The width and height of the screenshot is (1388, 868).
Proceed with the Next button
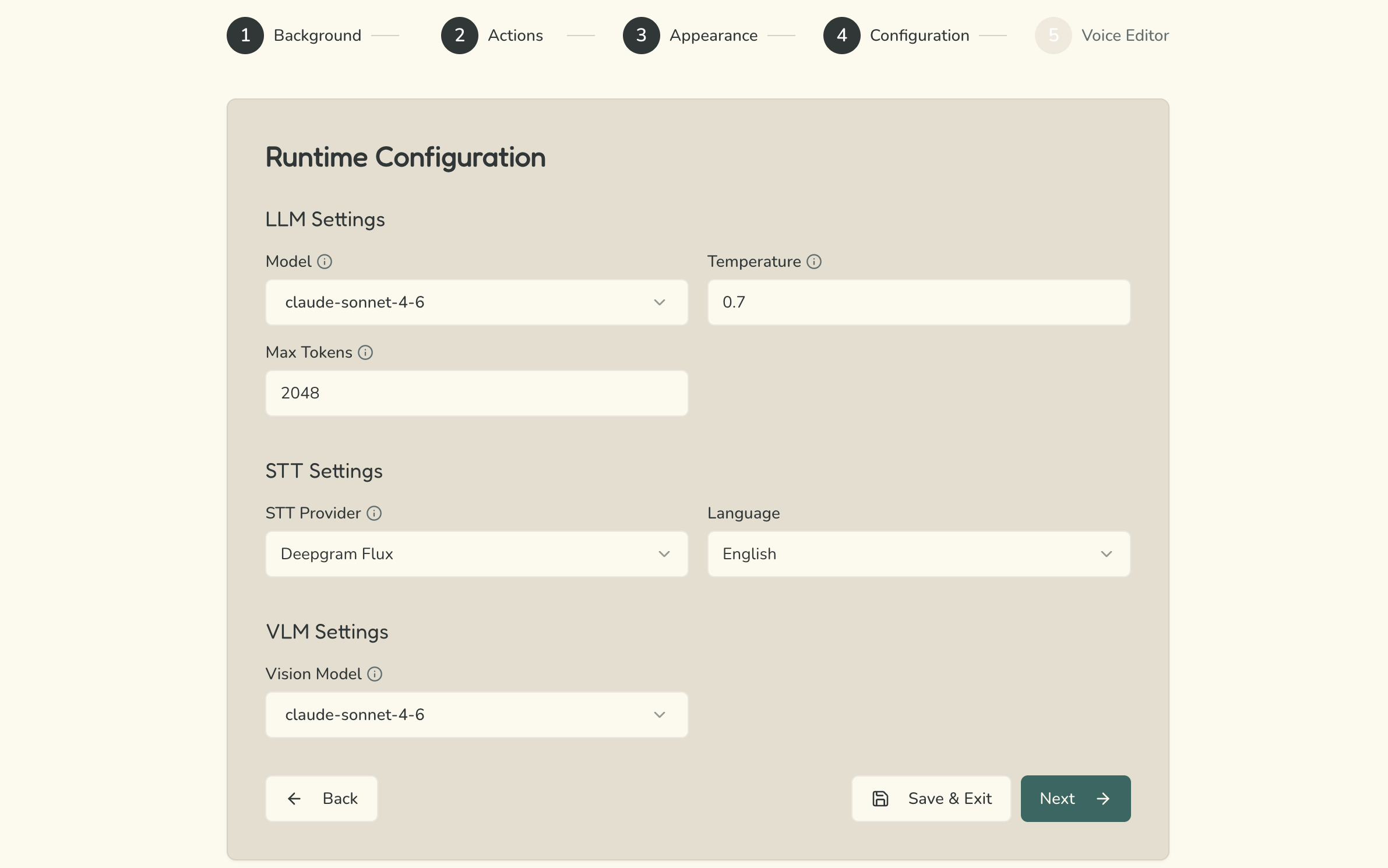click(x=1075, y=799)
